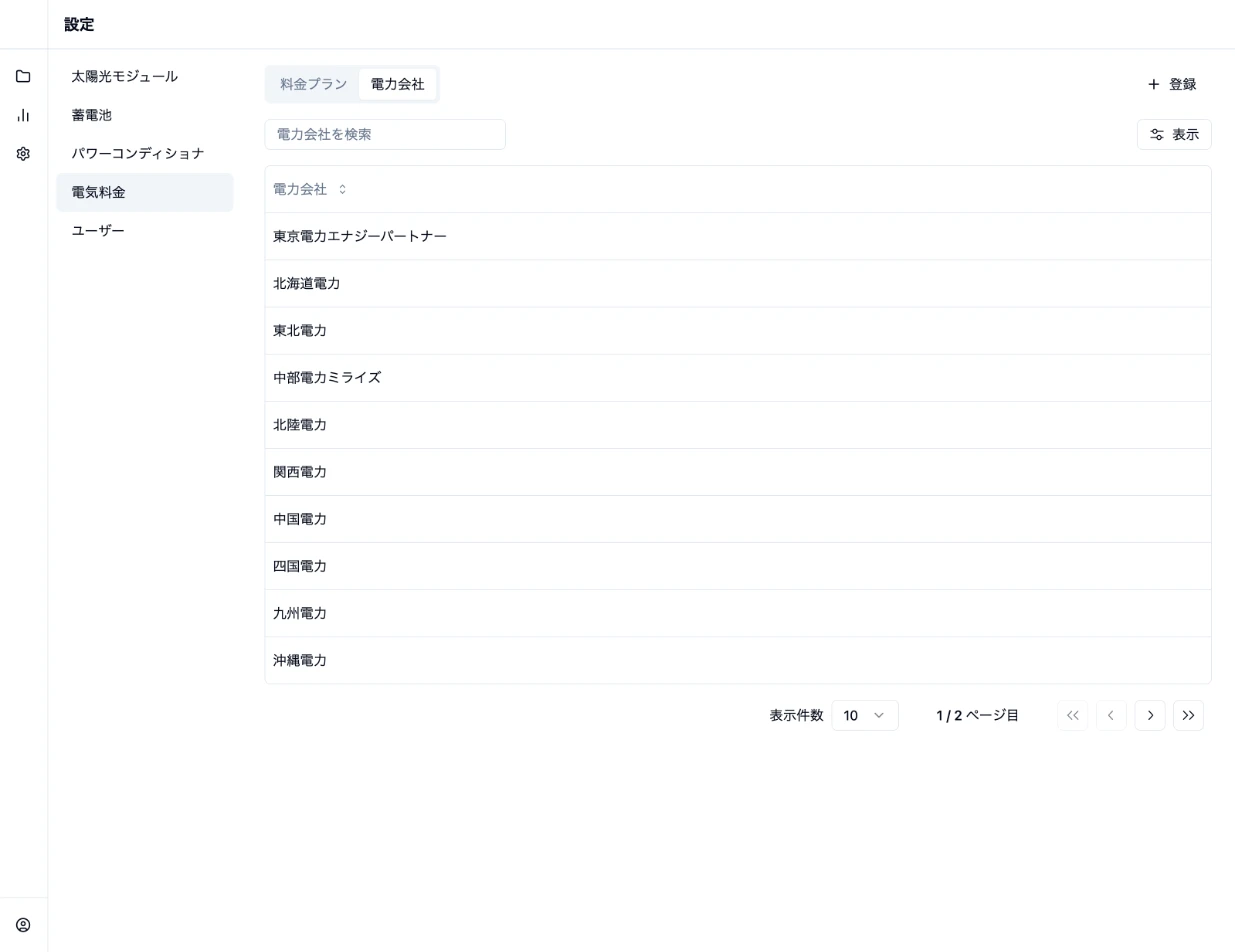Open the 表示 display options button
1235x952 pixels.
click(x=1174, y=134)
